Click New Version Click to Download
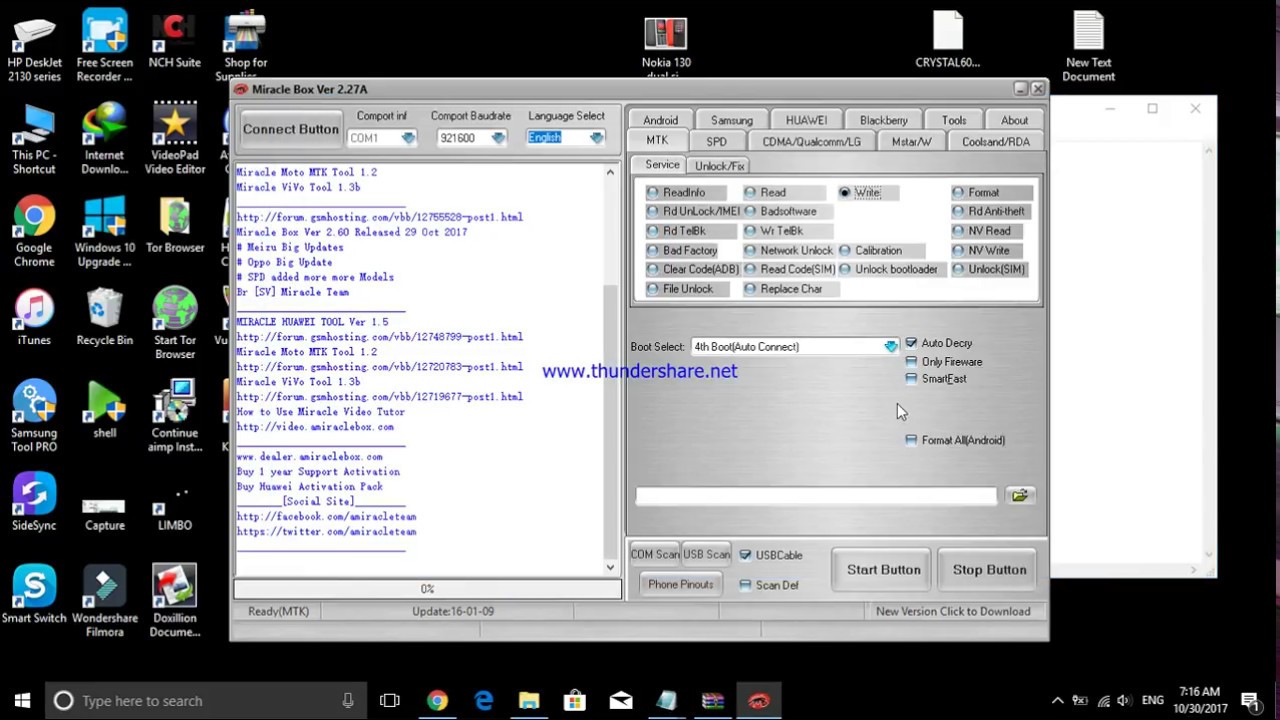 953,611
